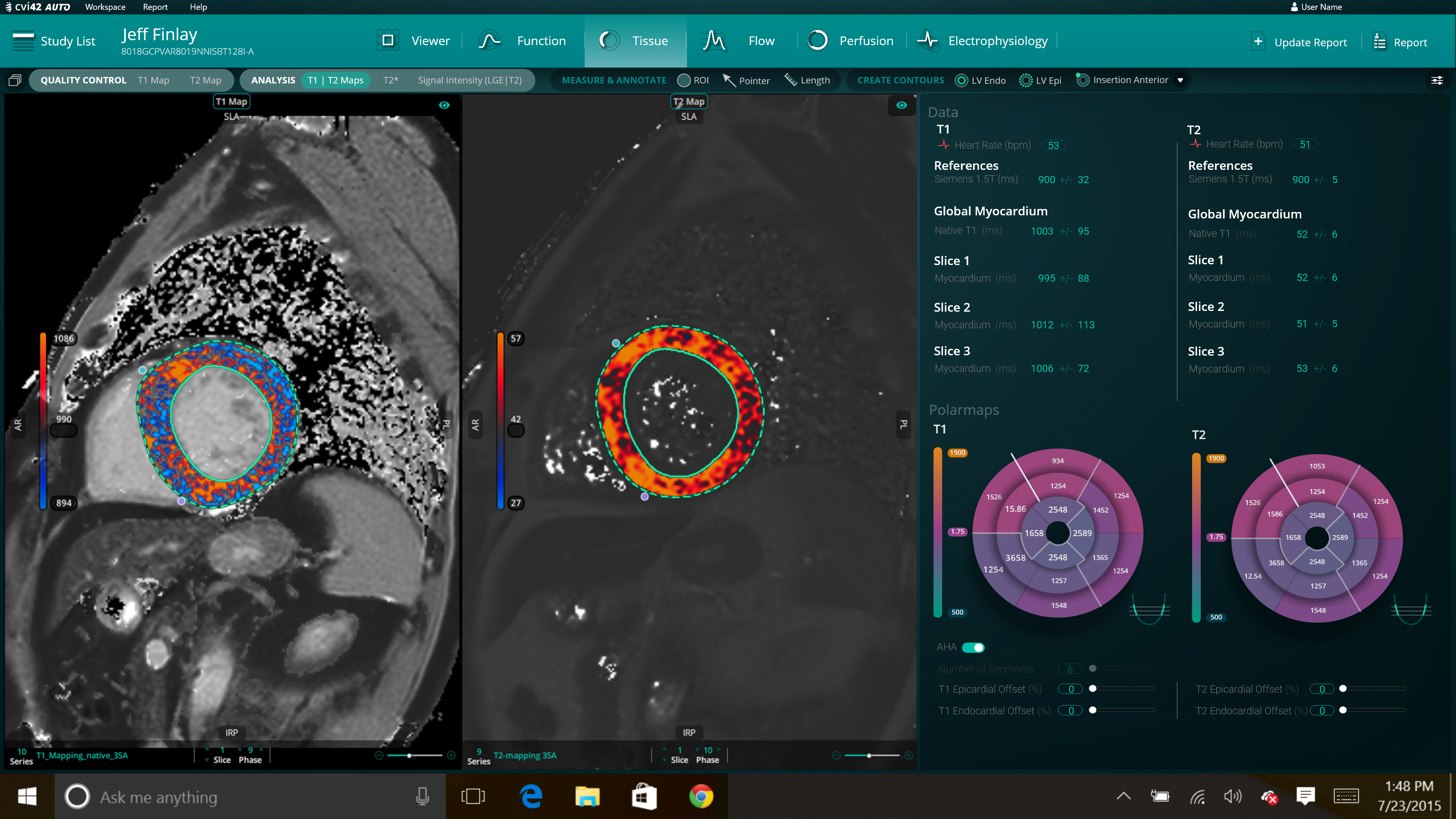Viewport: 1456px width, 819px height.
Task: Hide T1 Map overlay with eye icon
Action: pos(444,105)
